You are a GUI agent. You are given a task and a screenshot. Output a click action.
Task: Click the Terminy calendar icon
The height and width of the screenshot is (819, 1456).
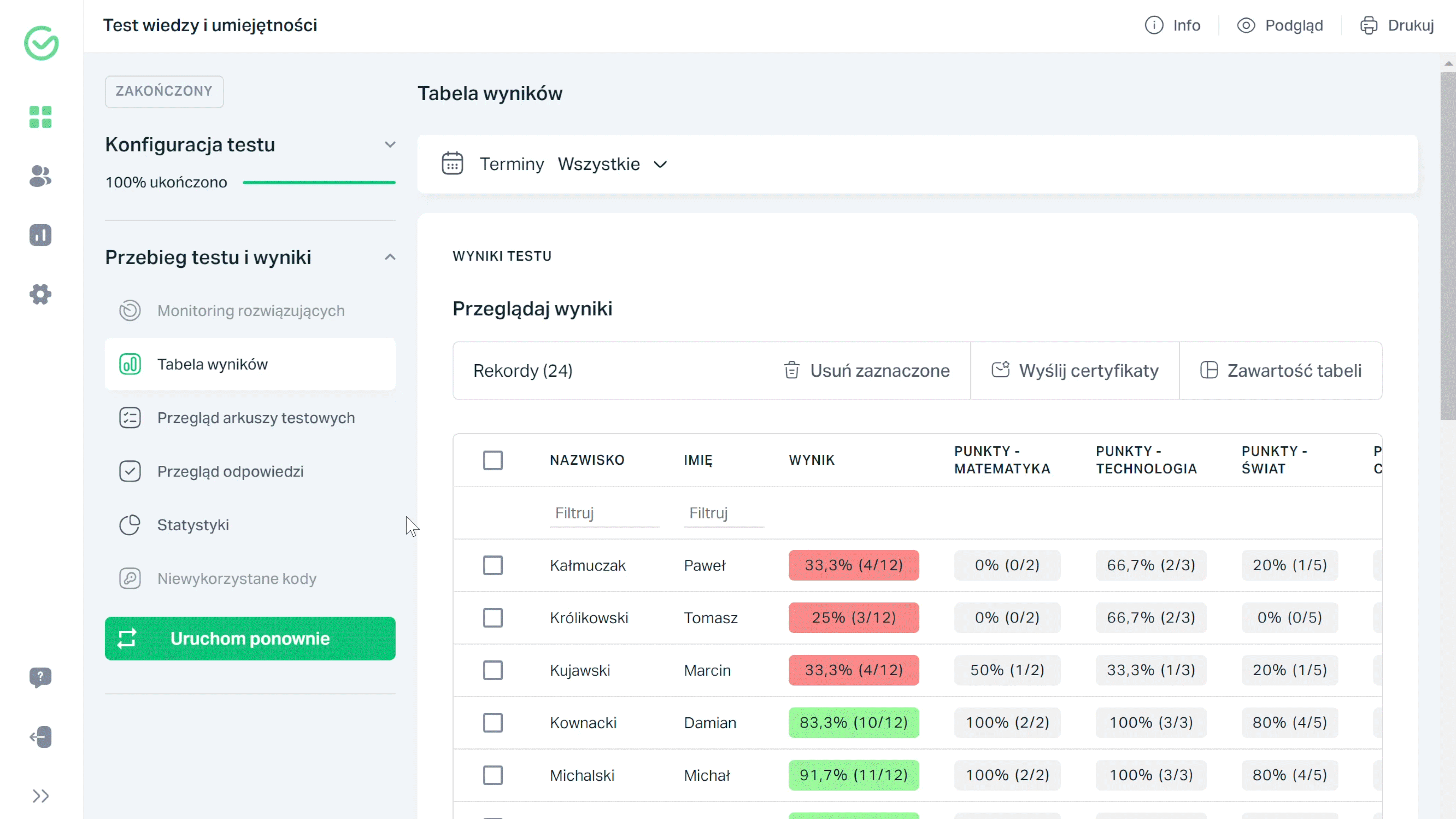pyautogui.click(x=452, y=163)
